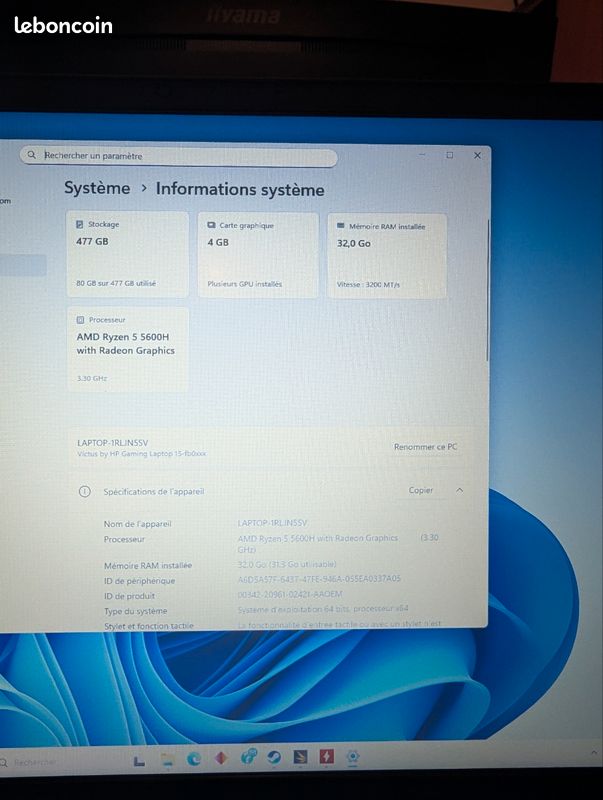
Task: Select the LAPTOP-1RLJN5SV device name value
Action: click(272, 523)
